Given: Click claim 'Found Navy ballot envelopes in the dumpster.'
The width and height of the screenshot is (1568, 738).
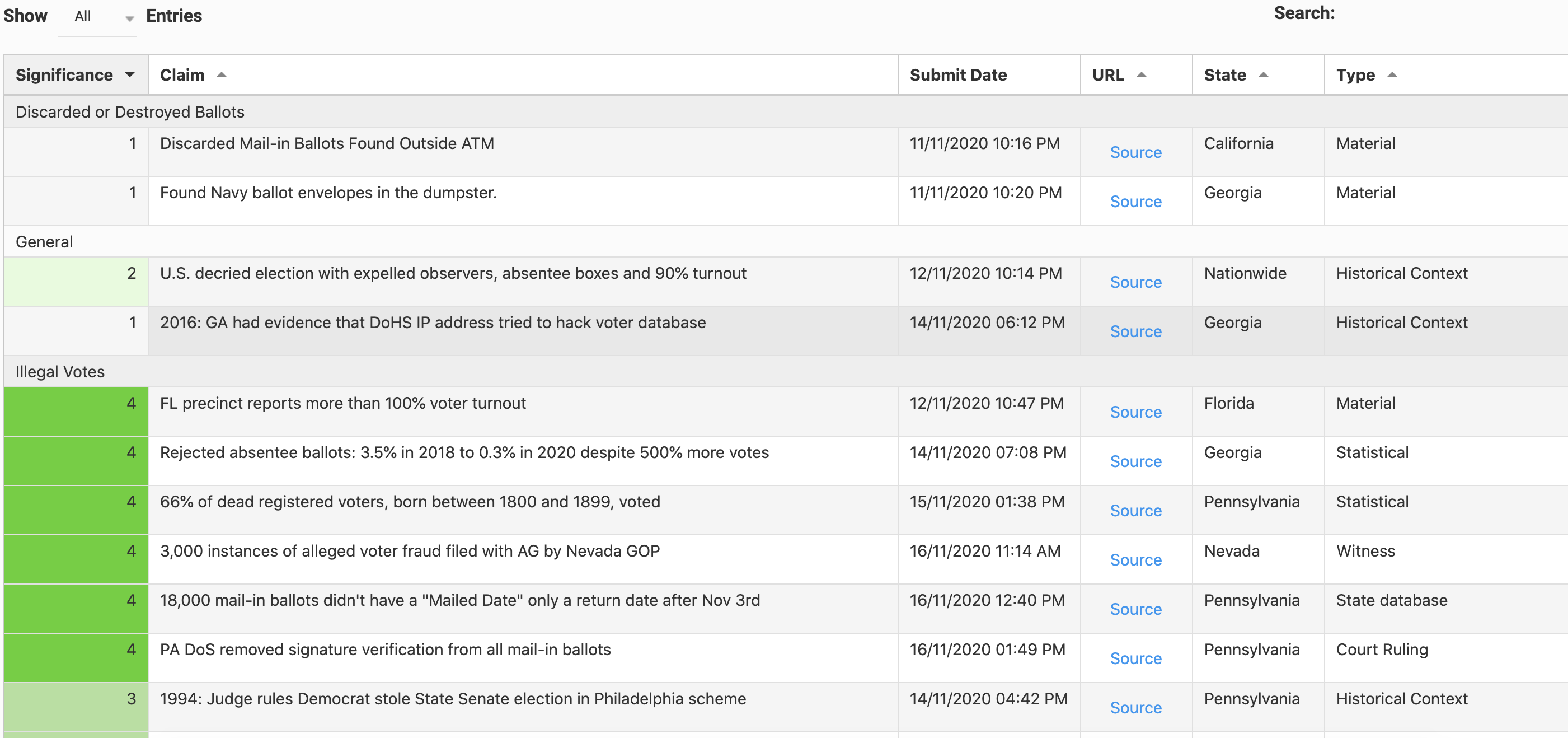Looking at the screenshot, I should (x=328, y=193).
